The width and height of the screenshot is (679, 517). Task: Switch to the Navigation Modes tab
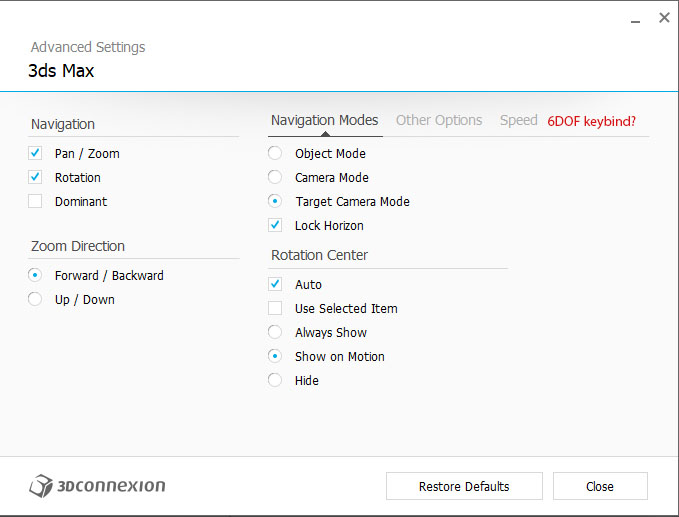pos(325,120)
